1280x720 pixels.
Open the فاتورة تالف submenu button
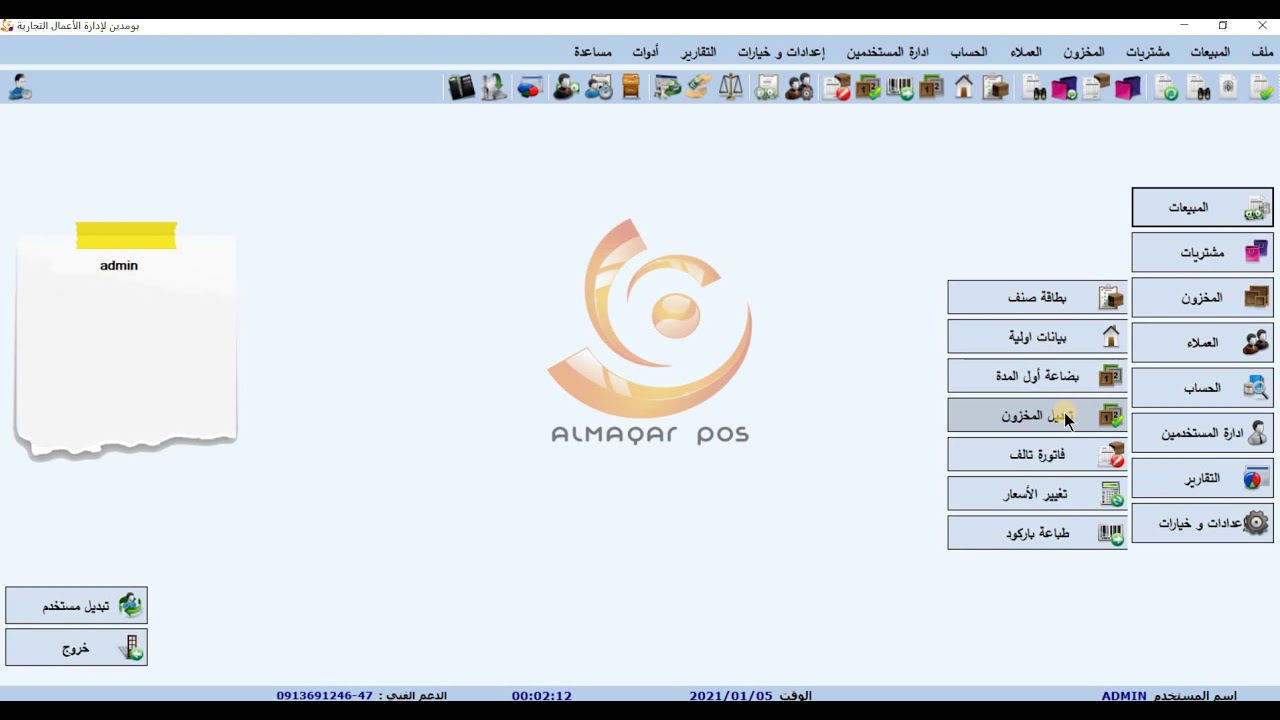click(1037, 455)
